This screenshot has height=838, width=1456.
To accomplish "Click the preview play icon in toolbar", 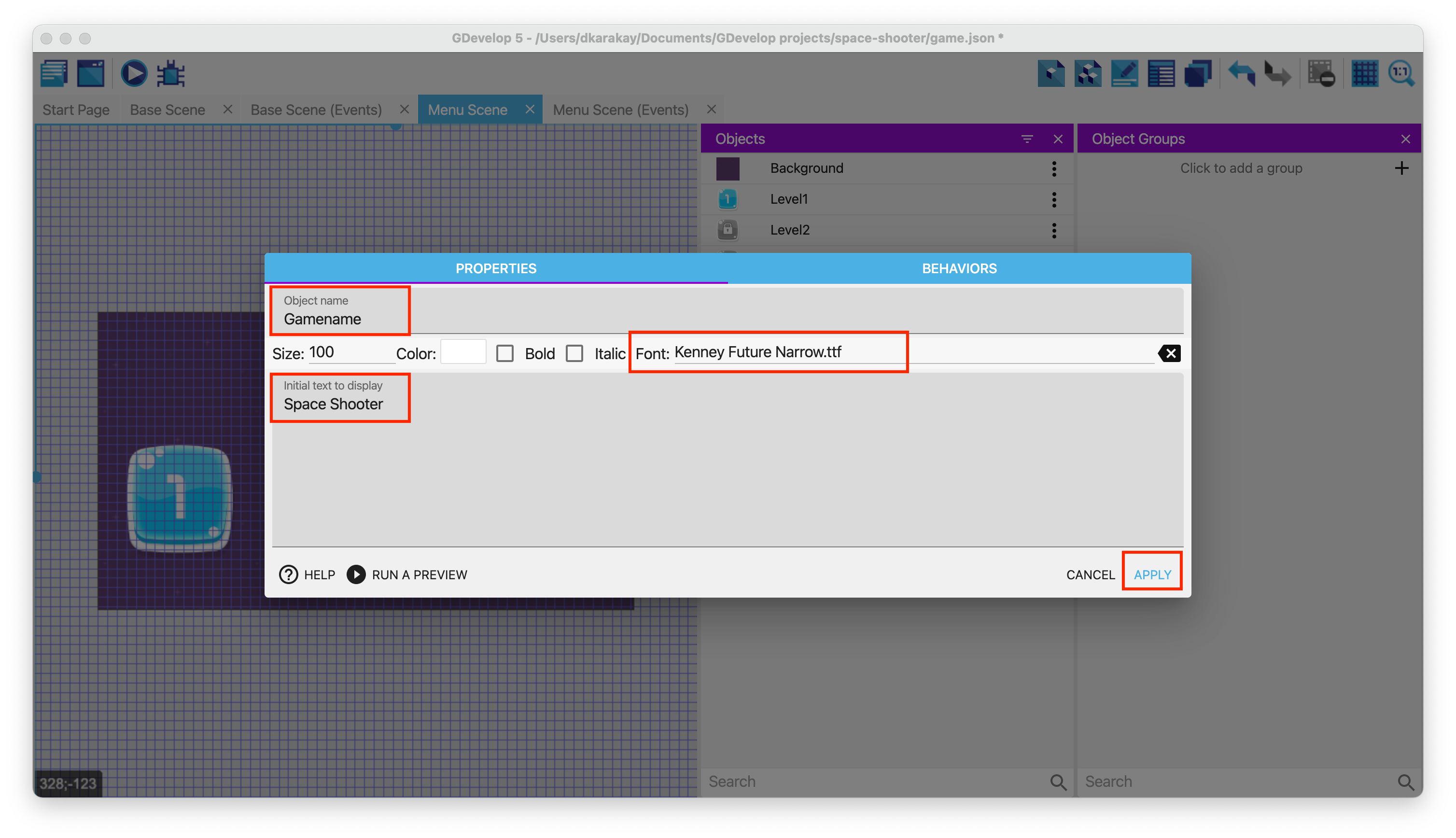I will 134,74.
